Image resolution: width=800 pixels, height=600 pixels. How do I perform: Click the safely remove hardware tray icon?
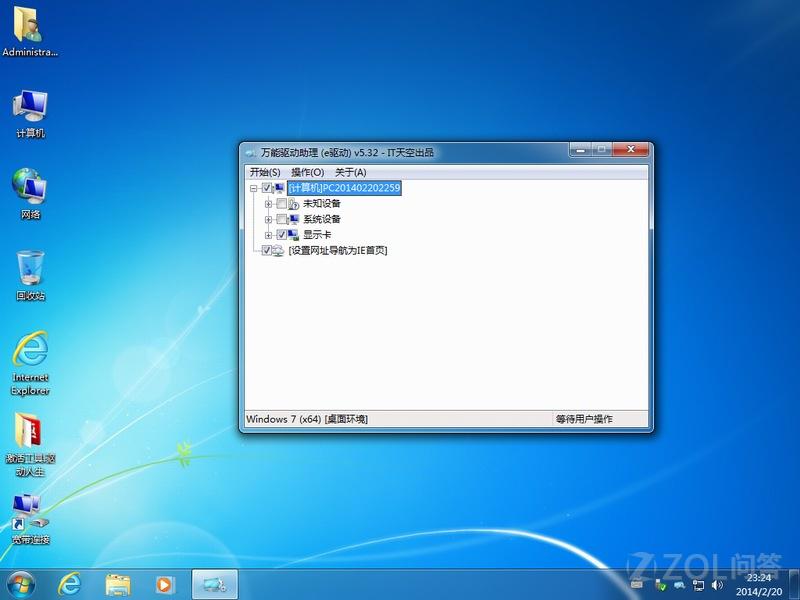[661, 585]
